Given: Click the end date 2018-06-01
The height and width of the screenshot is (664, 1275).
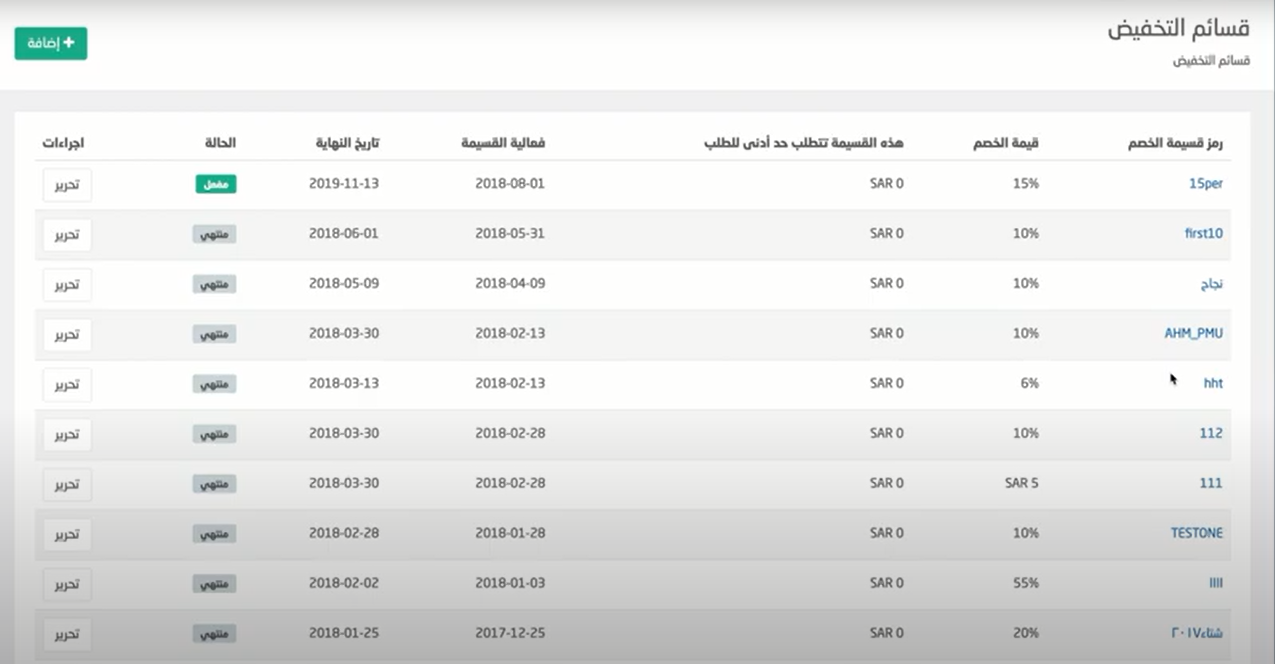Looking at the screenshot, I should (x=344, y=234).
